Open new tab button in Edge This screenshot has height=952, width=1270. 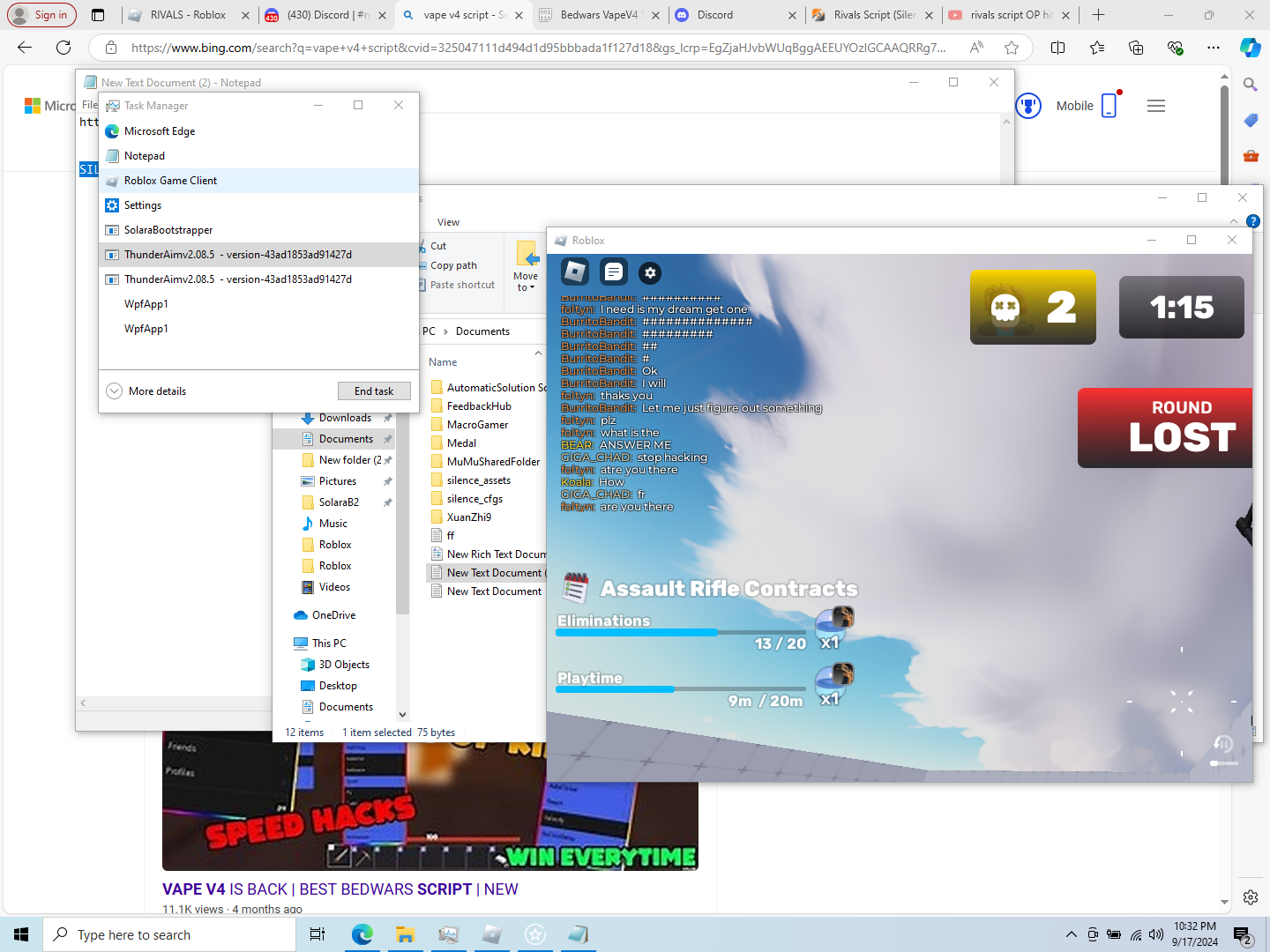(1098, 15)
